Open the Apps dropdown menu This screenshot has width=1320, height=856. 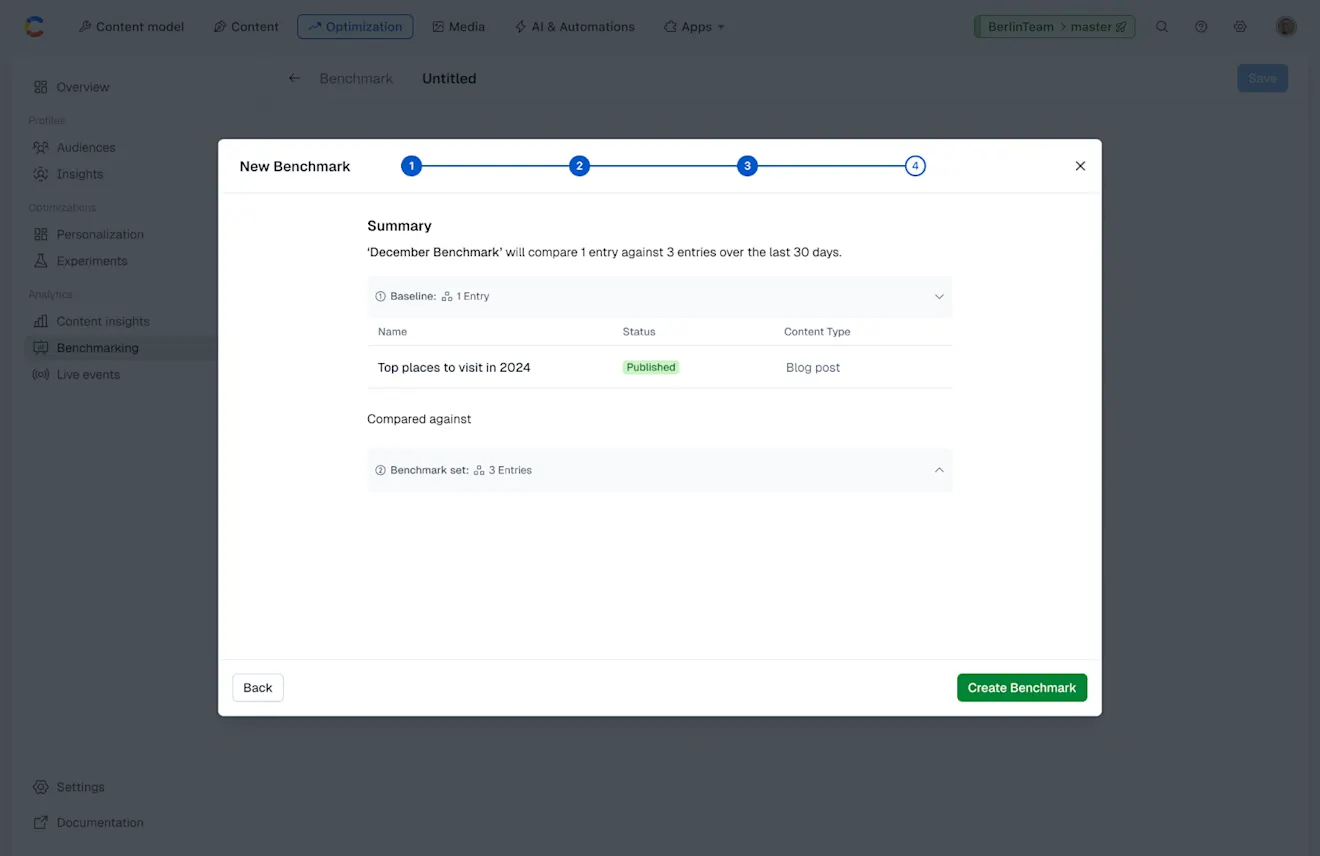(694, 27)
